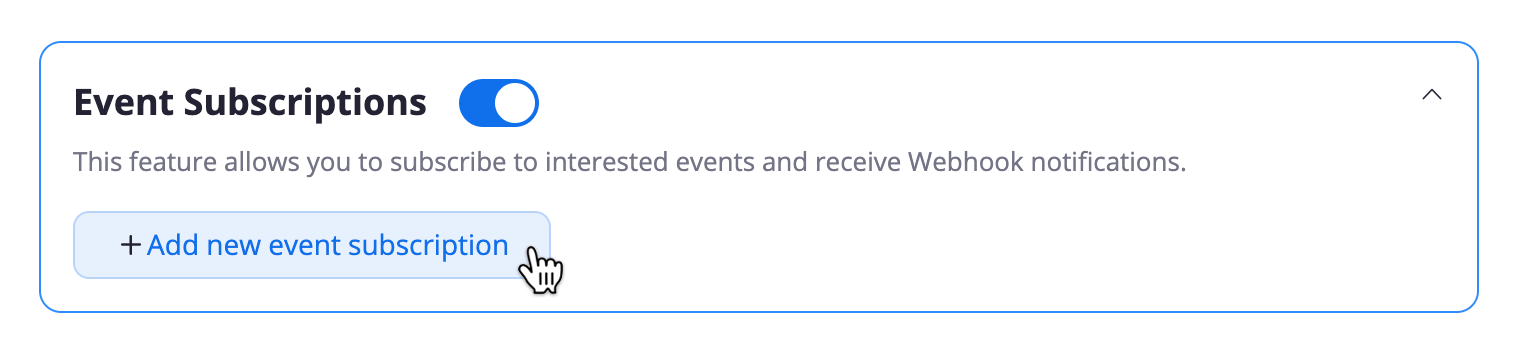The width and height of the screenshot is (1520, 360).
Task: Click the plus icon beside Add new
Action: tap(130, 245)
